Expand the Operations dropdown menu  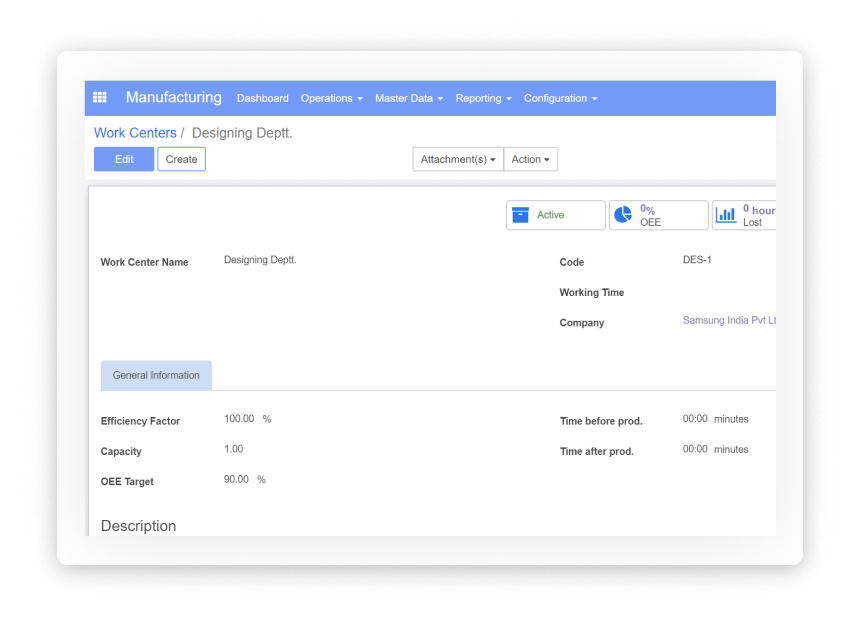pyautogui.click(x=331, y=98)
